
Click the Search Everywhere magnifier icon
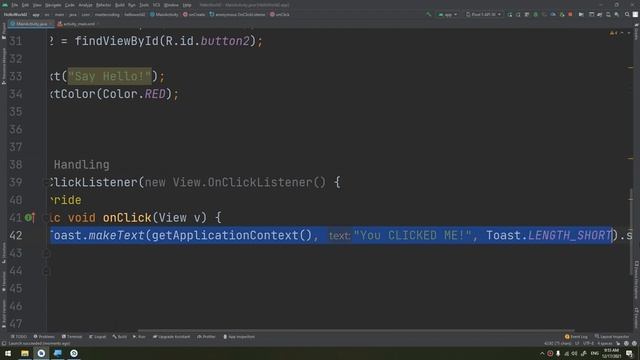click(627, 14)
